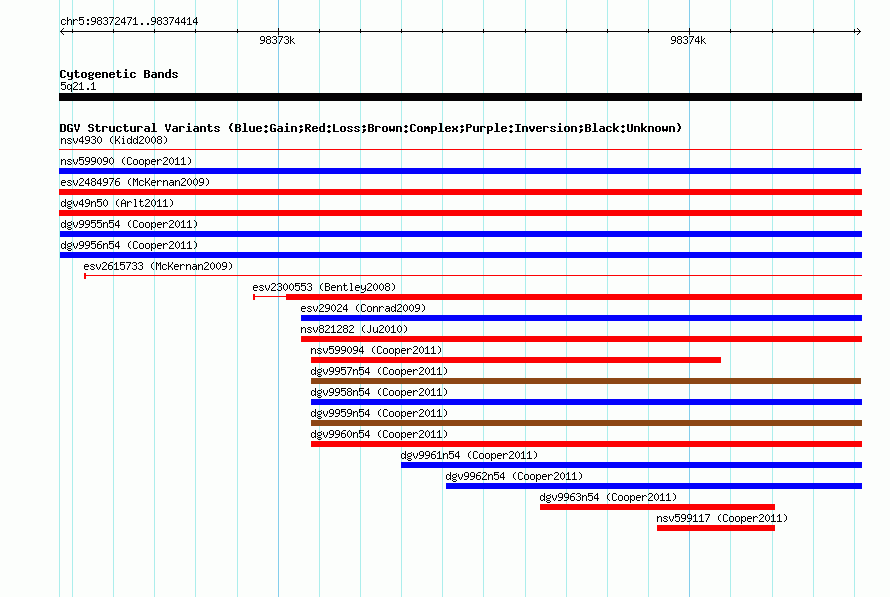This screenshot has height=597, width=890.
Task: Select the dgv9955n54 blue gain bar
Action: click(460, 234)
